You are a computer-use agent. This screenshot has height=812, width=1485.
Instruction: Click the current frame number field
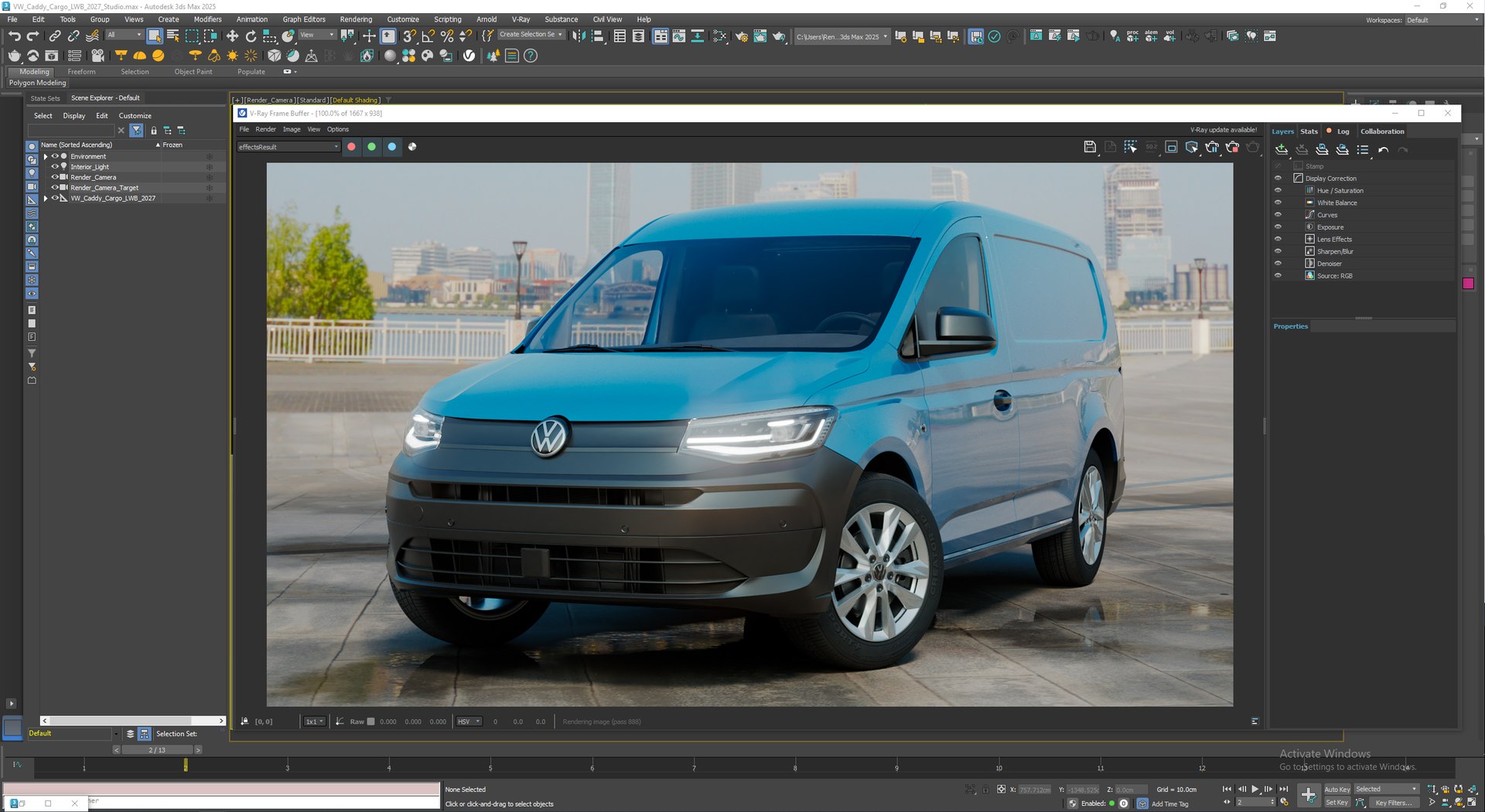click(x=1253, y=803)
